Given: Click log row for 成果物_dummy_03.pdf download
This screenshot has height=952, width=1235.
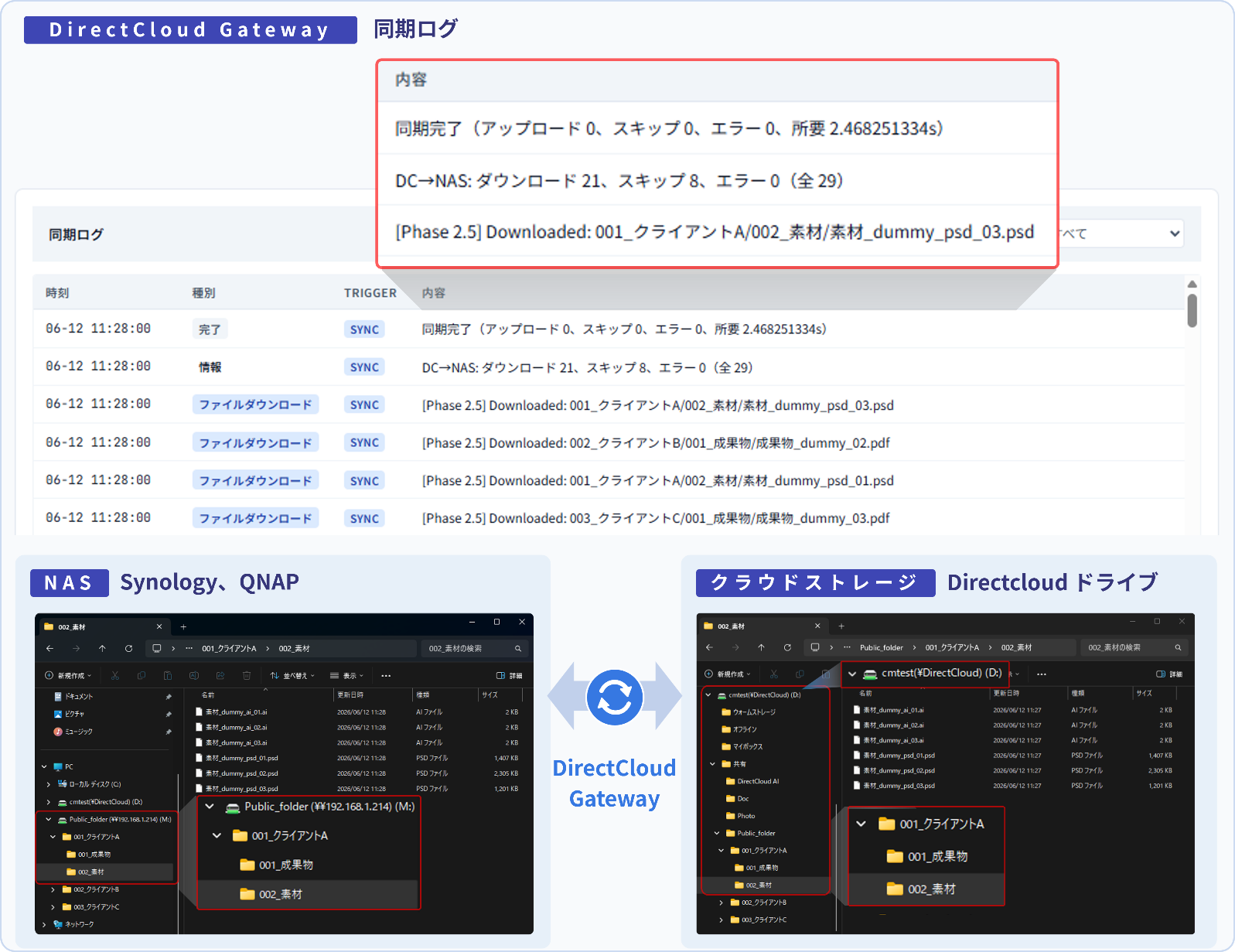Looking at the screenshot, I should [x=609, y=518].
